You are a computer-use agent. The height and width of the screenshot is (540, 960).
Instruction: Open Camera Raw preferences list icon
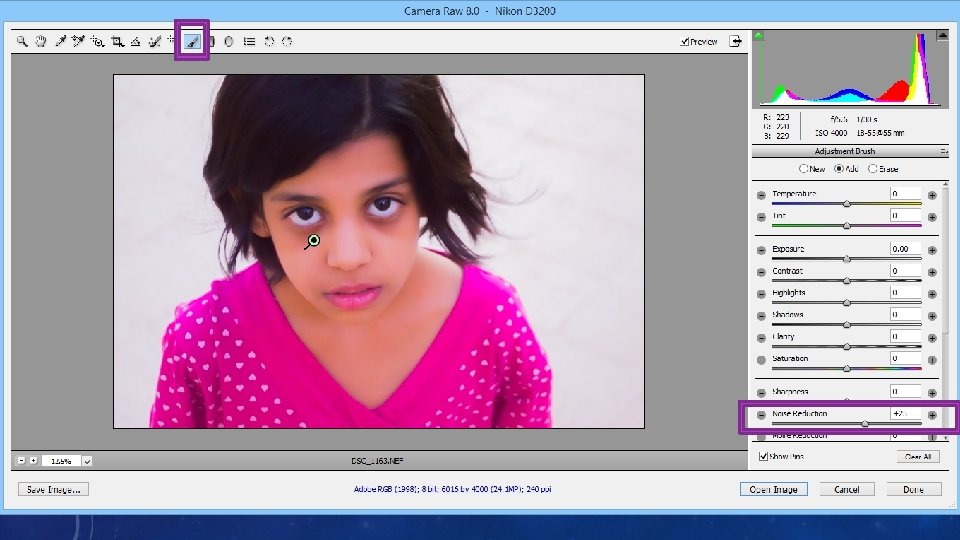point(249,41)
